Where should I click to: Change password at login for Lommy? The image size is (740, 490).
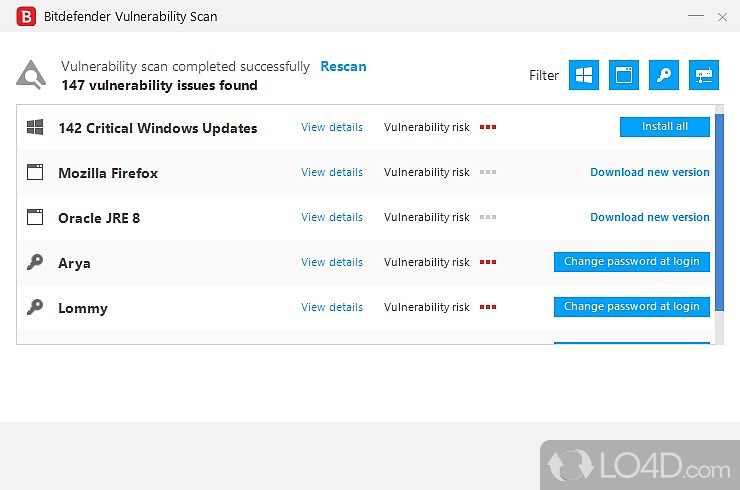point(631,307)
